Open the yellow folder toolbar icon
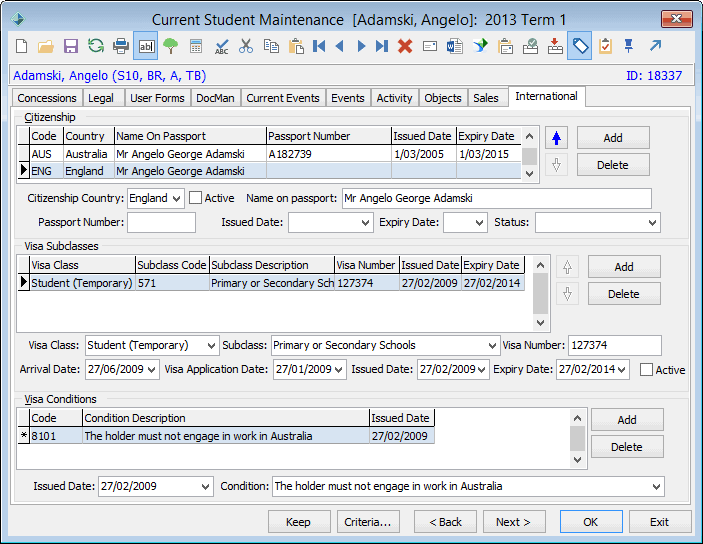 (x=46, y=46)
